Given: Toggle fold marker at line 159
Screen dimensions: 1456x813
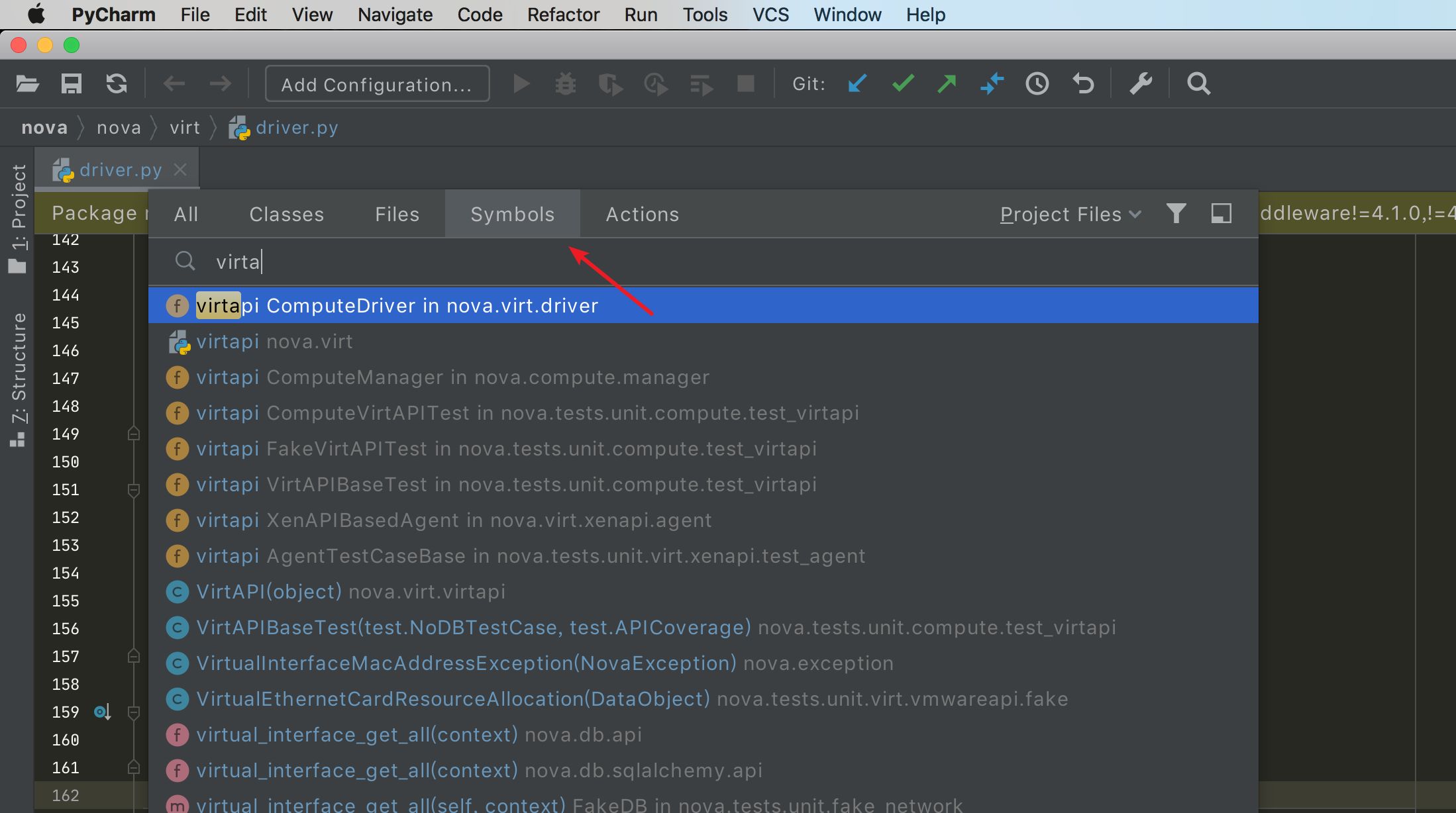Looking at the screenshot, I should click(133, 712).
